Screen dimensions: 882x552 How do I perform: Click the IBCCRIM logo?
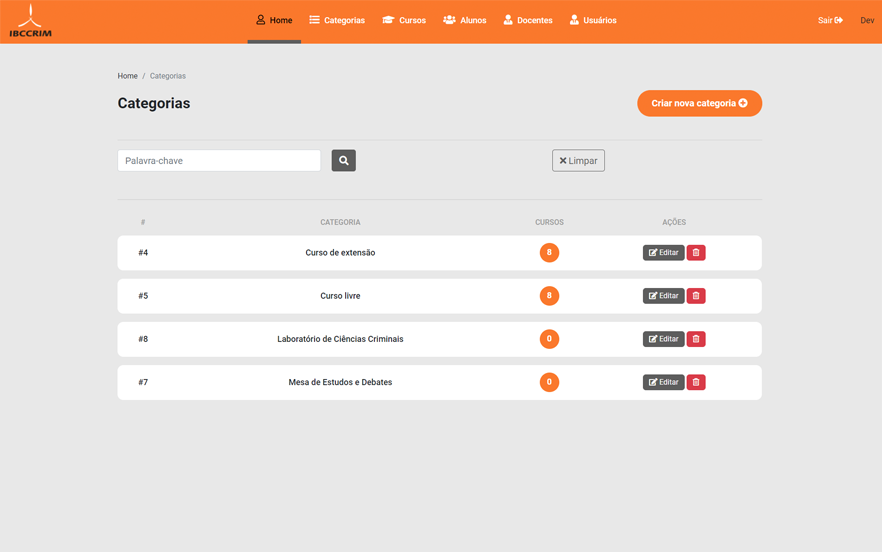pos(30,21)
